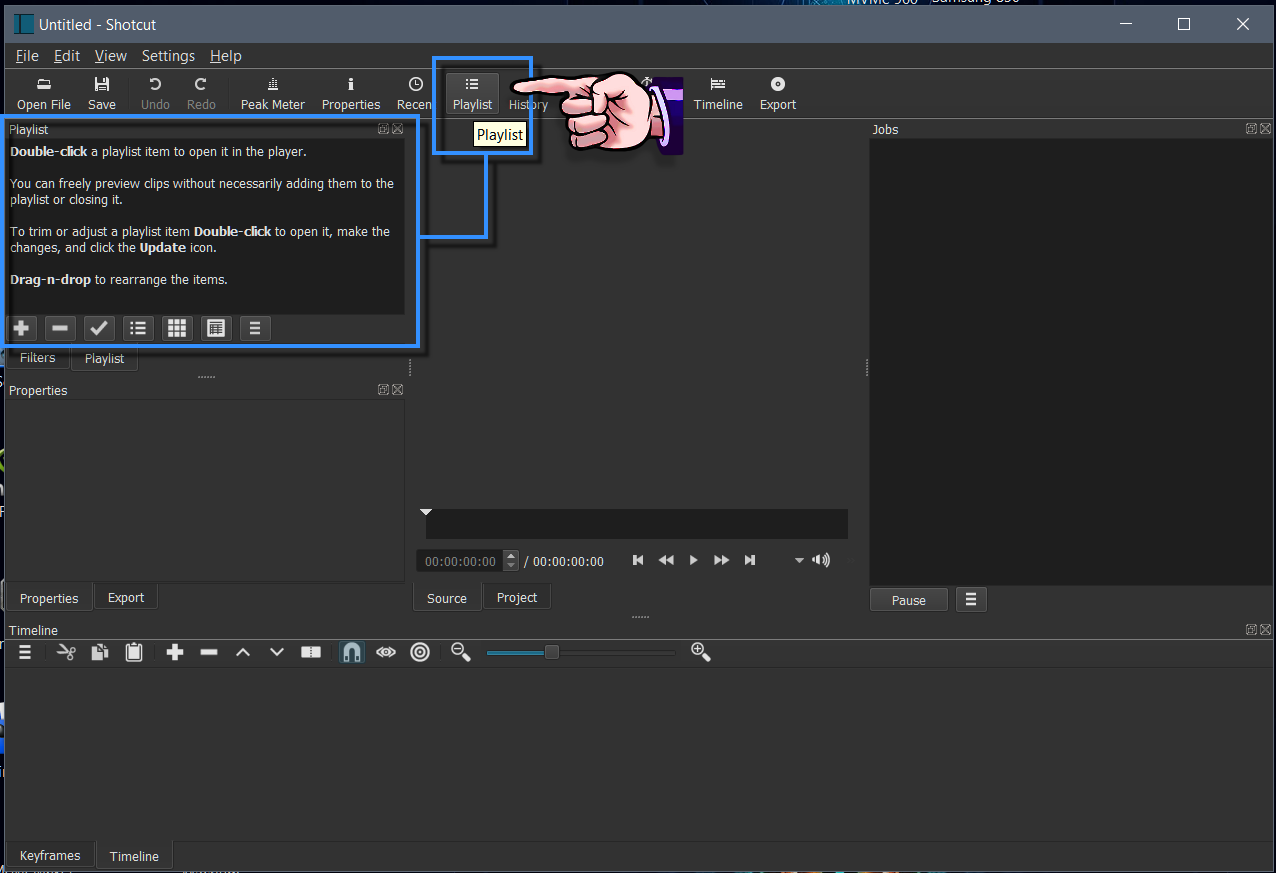Viewport: 1276px width, 873px height.
Task: Click the timeline Overwrite down-arrow icon
Action: [x=277, y=652]
